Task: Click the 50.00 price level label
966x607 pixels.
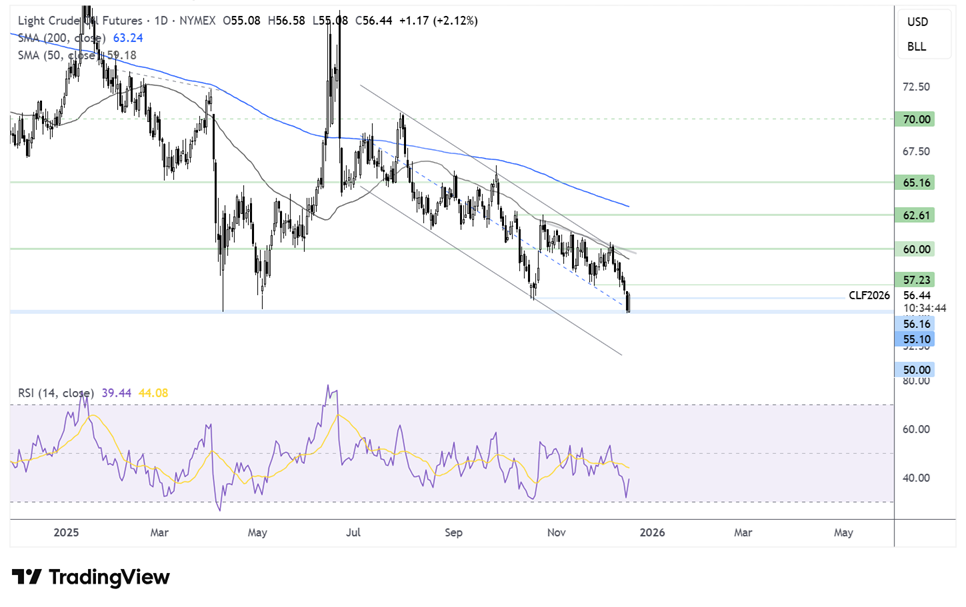Action: (918, 370)
